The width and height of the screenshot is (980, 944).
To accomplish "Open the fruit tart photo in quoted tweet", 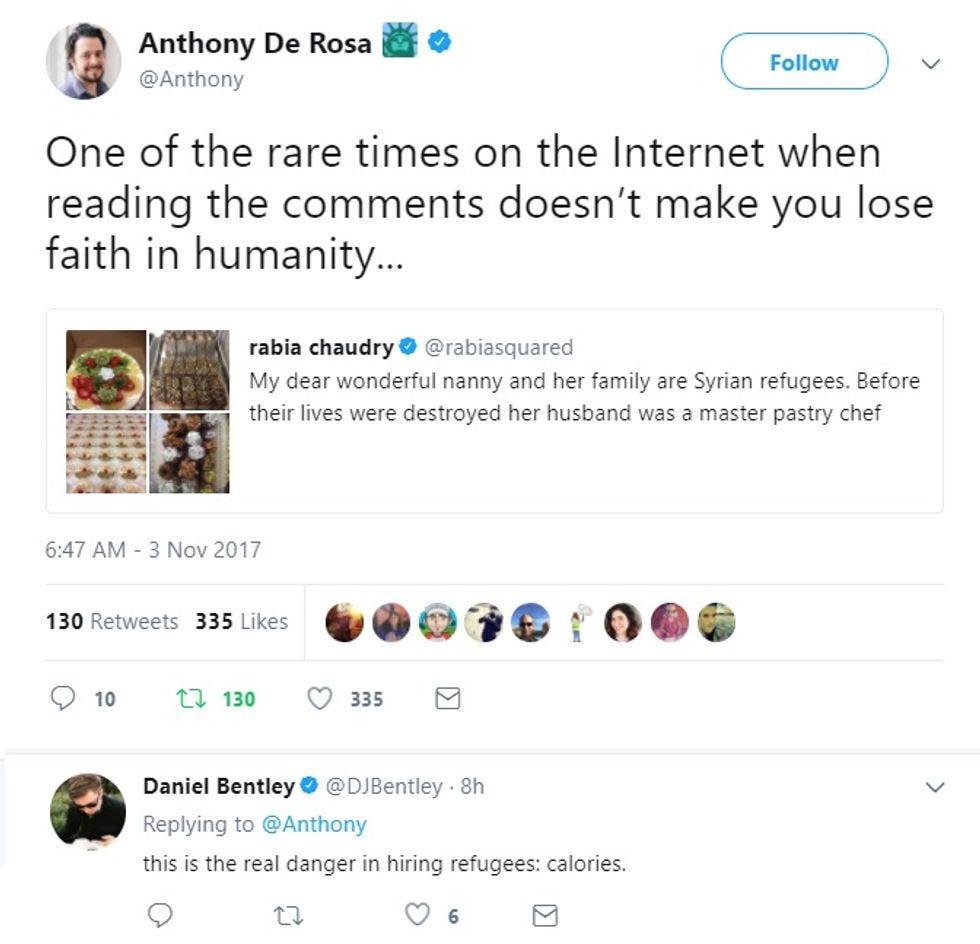I will [x=106, y=370].
